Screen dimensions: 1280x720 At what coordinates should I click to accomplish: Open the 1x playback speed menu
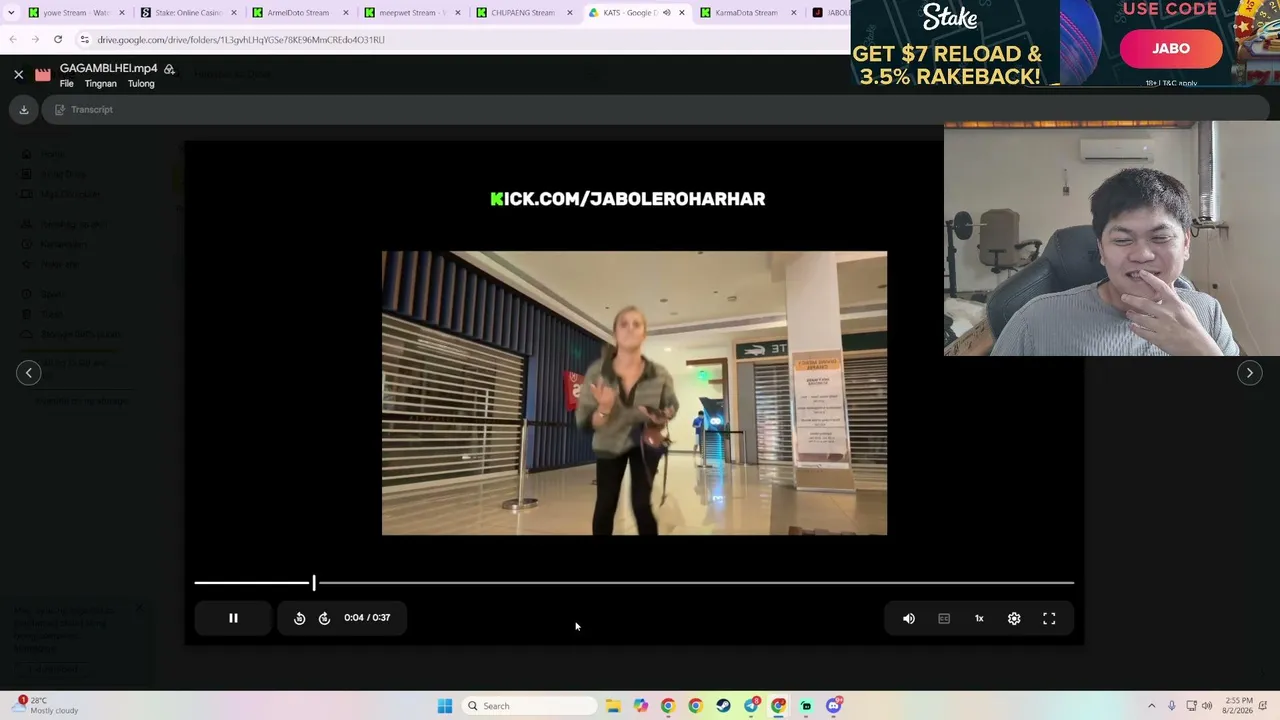coord(979,619)
